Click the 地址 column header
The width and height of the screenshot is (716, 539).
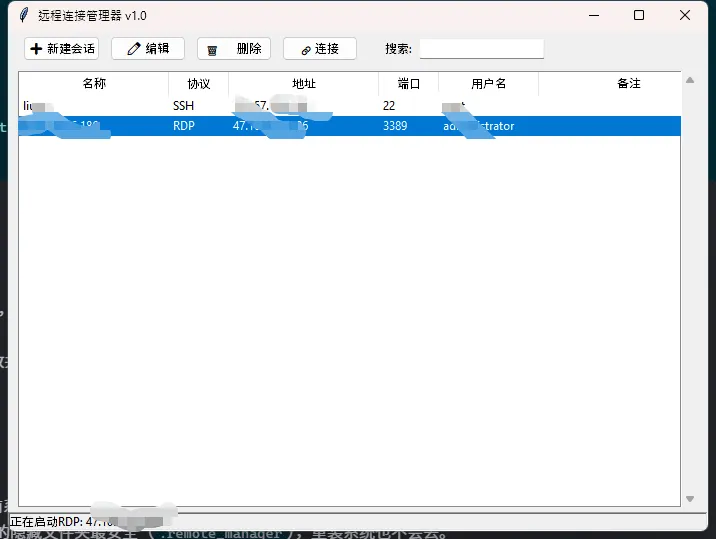pos(304,84)
